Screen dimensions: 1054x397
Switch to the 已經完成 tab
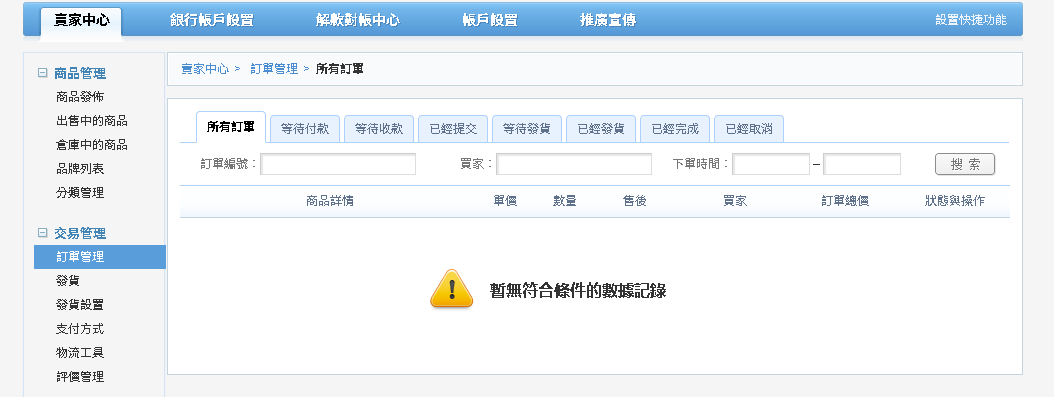coord(675,129)
